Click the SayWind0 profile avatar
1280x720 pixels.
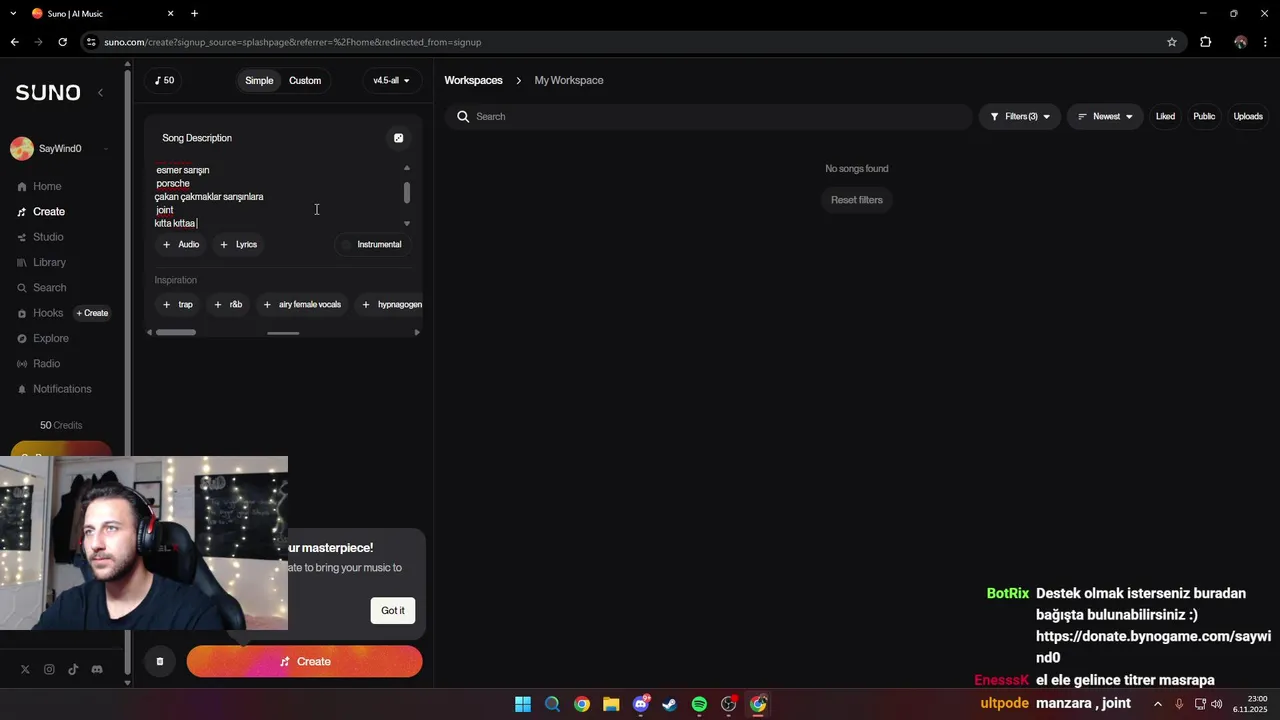(x=22, y=149)
